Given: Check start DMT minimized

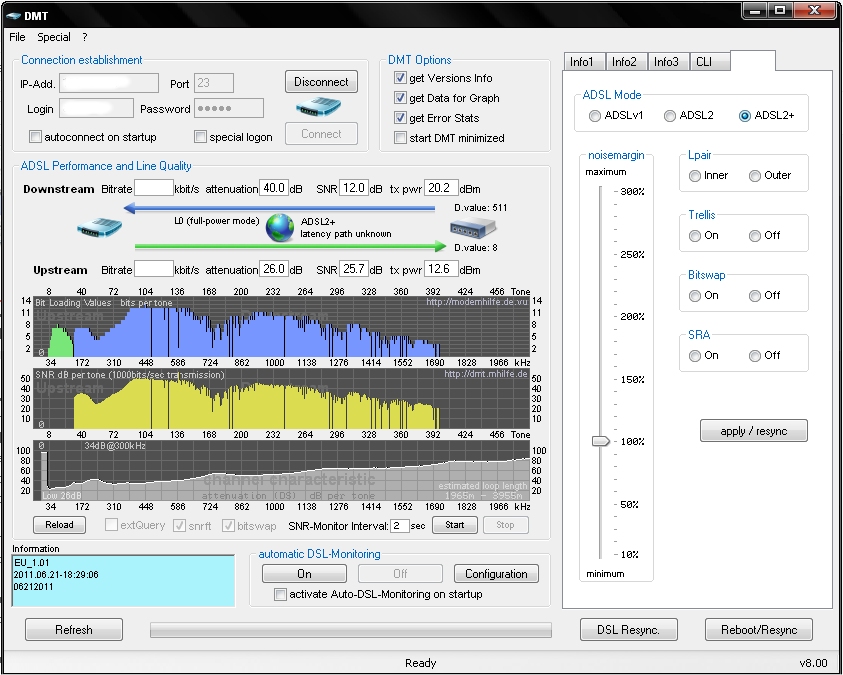Looking at the screenshot, I should coord(400,138).
